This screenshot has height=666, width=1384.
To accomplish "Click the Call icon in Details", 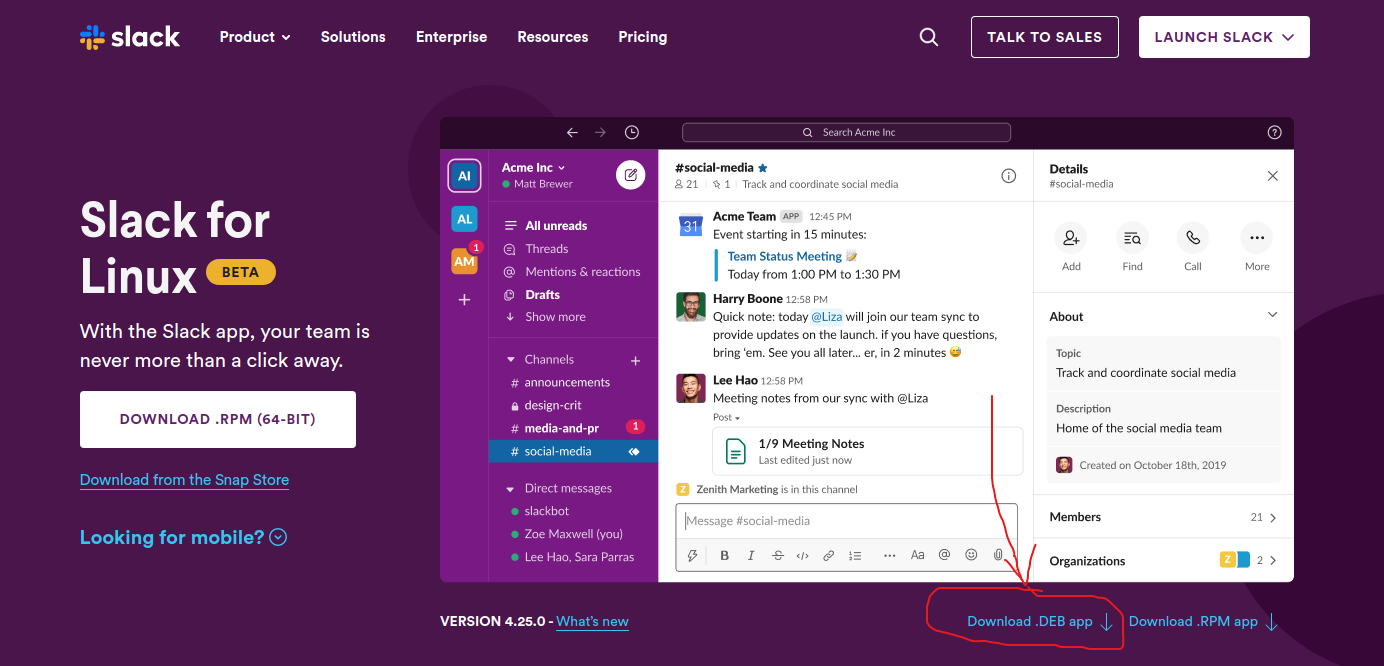I will [x=1193, y=238].
